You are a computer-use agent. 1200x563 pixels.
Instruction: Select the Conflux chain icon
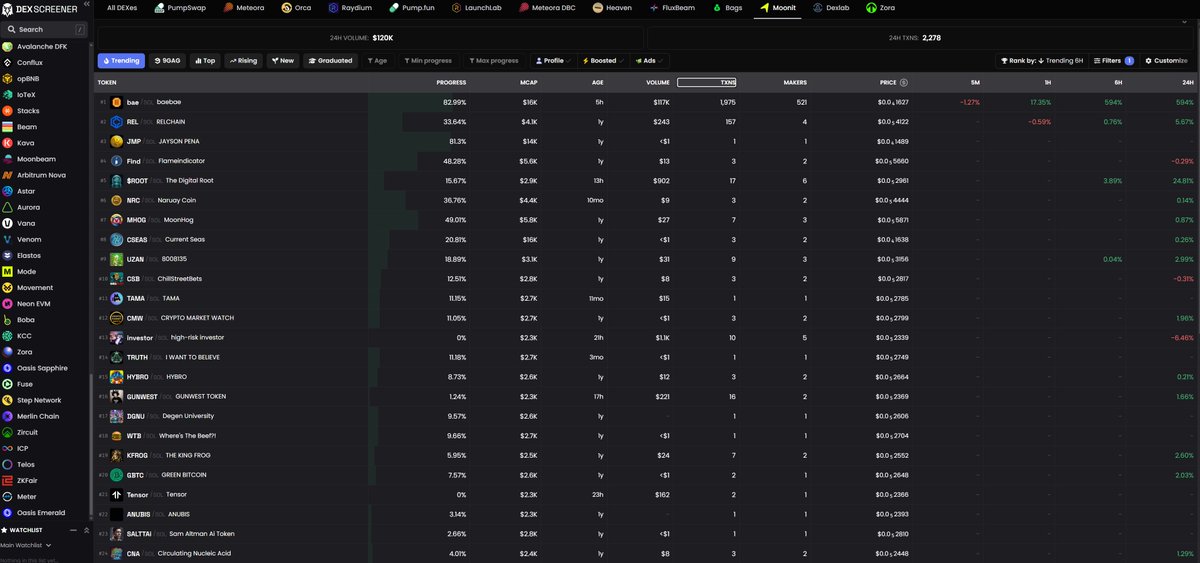[x=7, y=62]
